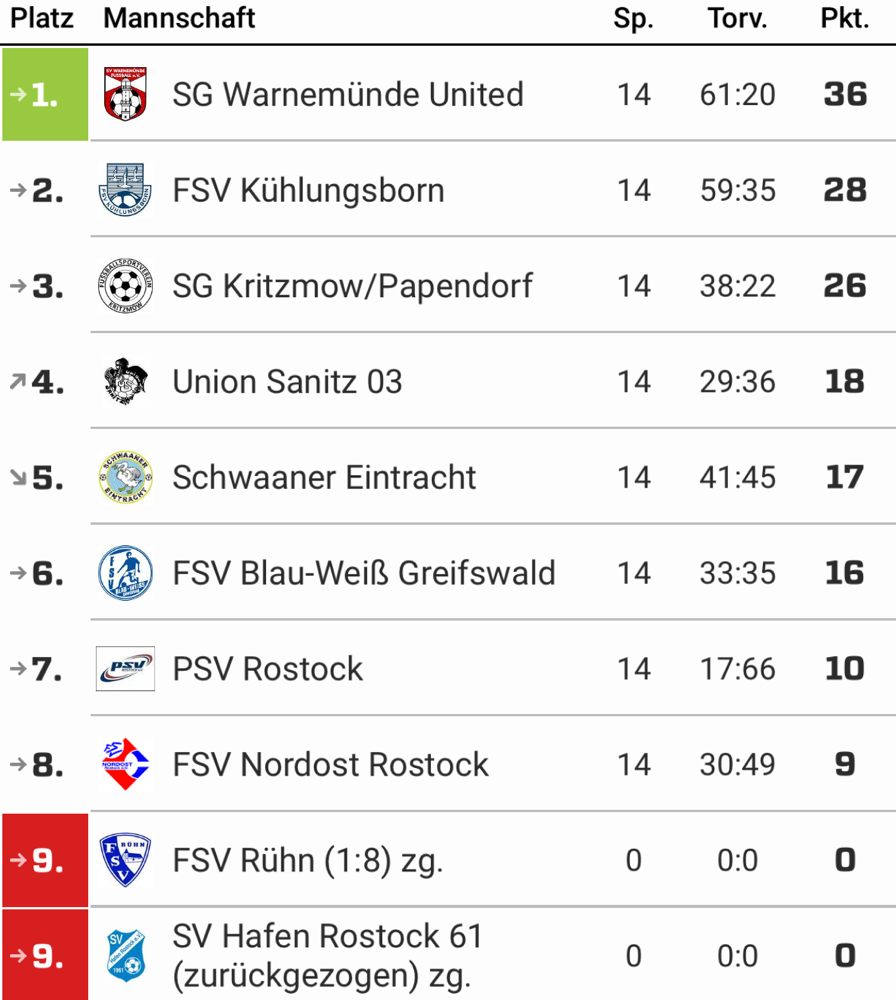Screen dimensions: 896x1000
Task: Select the green first-place rank cell
Action: (x=45, y=94)
